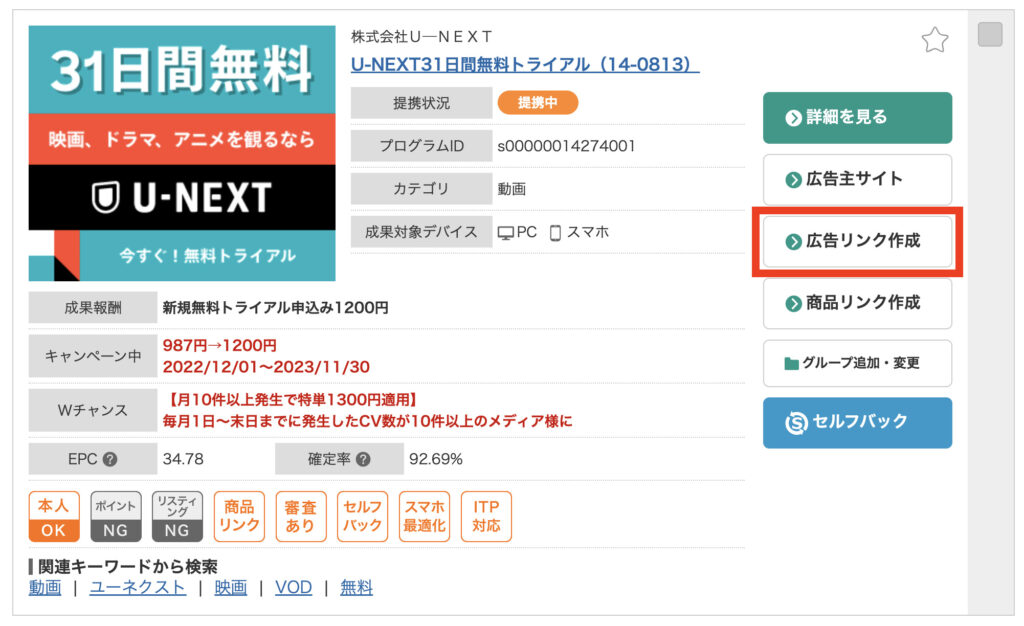Click the 成果報酬 label
This screenshot has width=1024, height=626.
93,307
